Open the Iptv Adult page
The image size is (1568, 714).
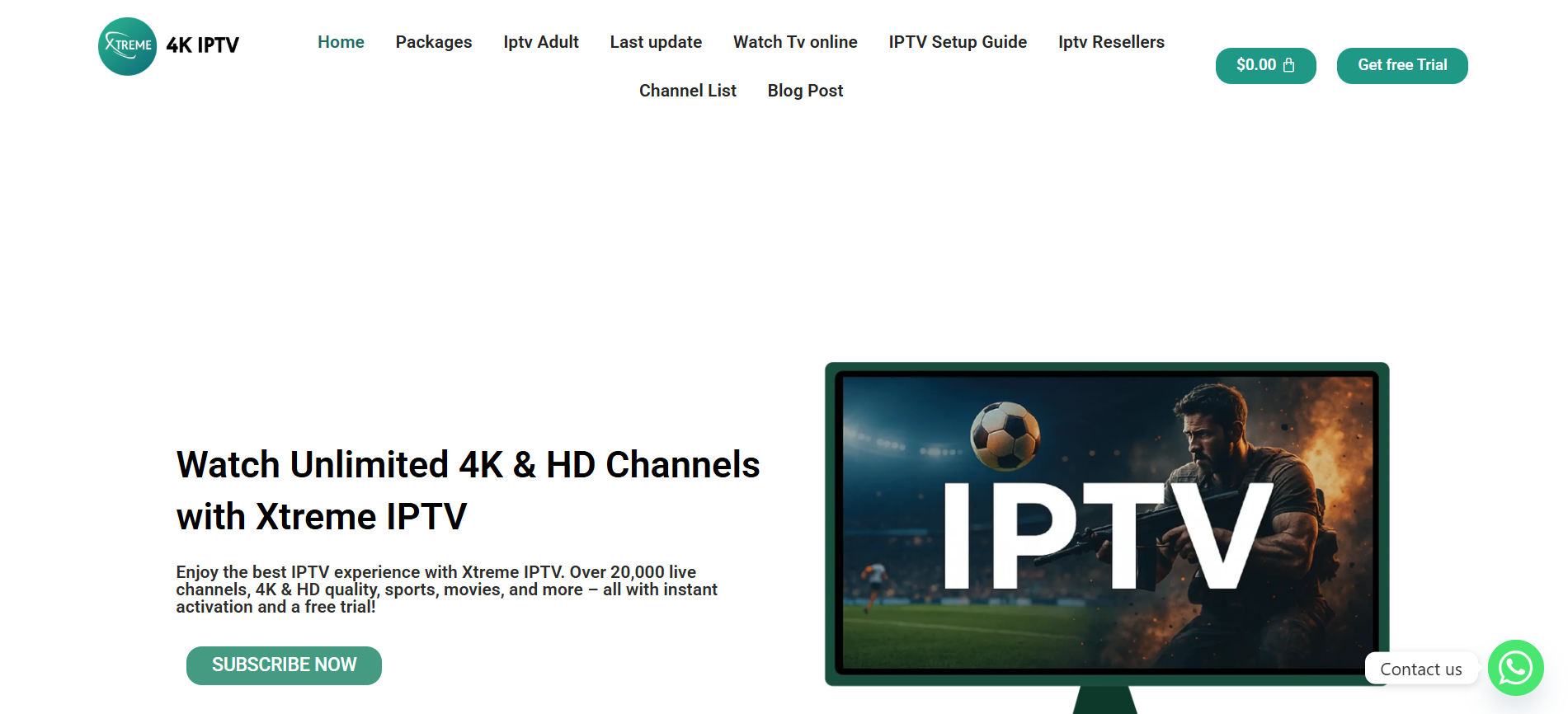[x=541, y=42]
